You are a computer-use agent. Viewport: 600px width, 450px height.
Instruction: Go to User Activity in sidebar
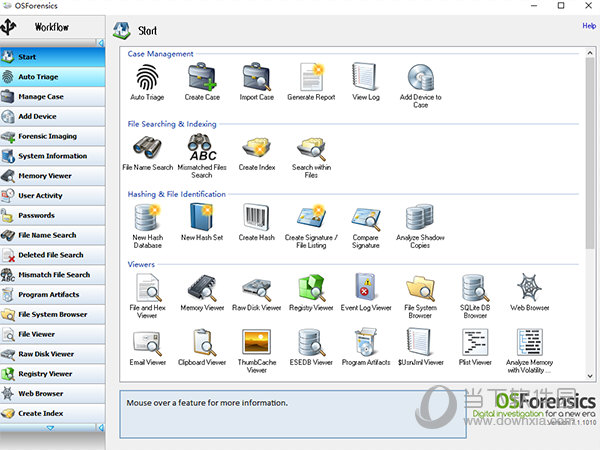52,196
